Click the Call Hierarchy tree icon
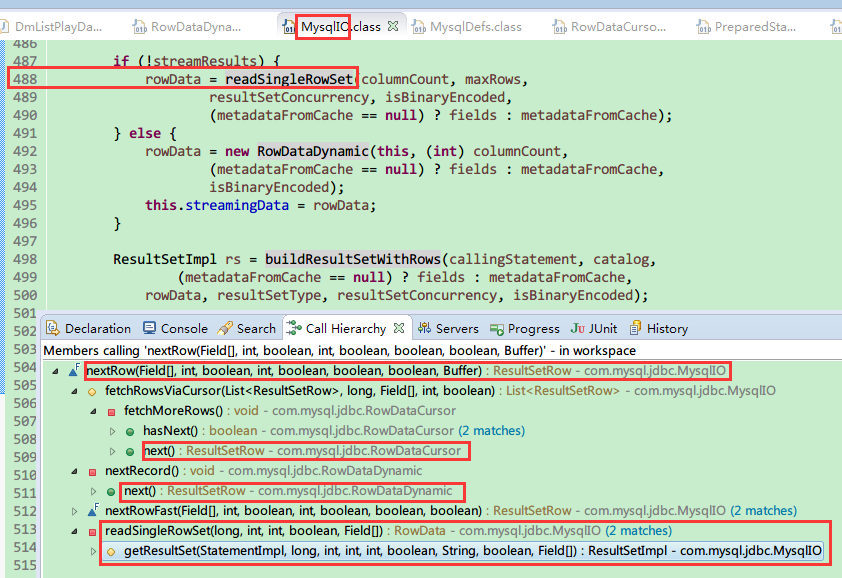This screenshot has height=578, width=842. tap(294, 328)
